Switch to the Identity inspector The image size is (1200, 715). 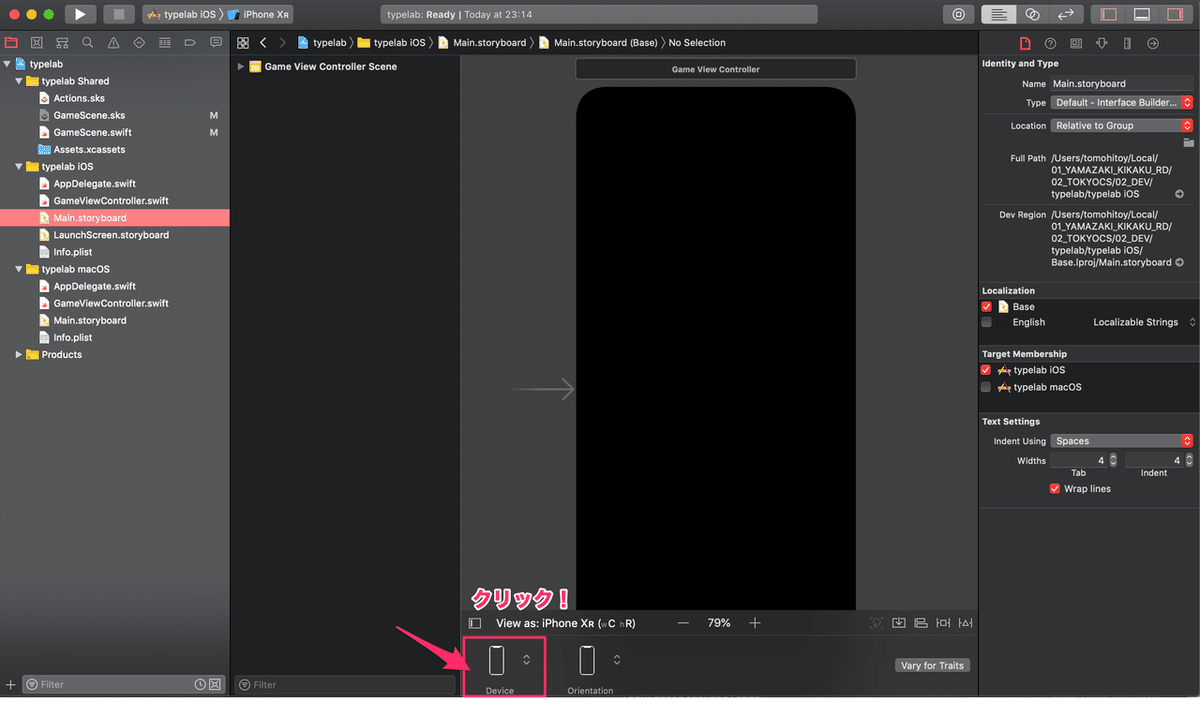tap(1076, 43)
